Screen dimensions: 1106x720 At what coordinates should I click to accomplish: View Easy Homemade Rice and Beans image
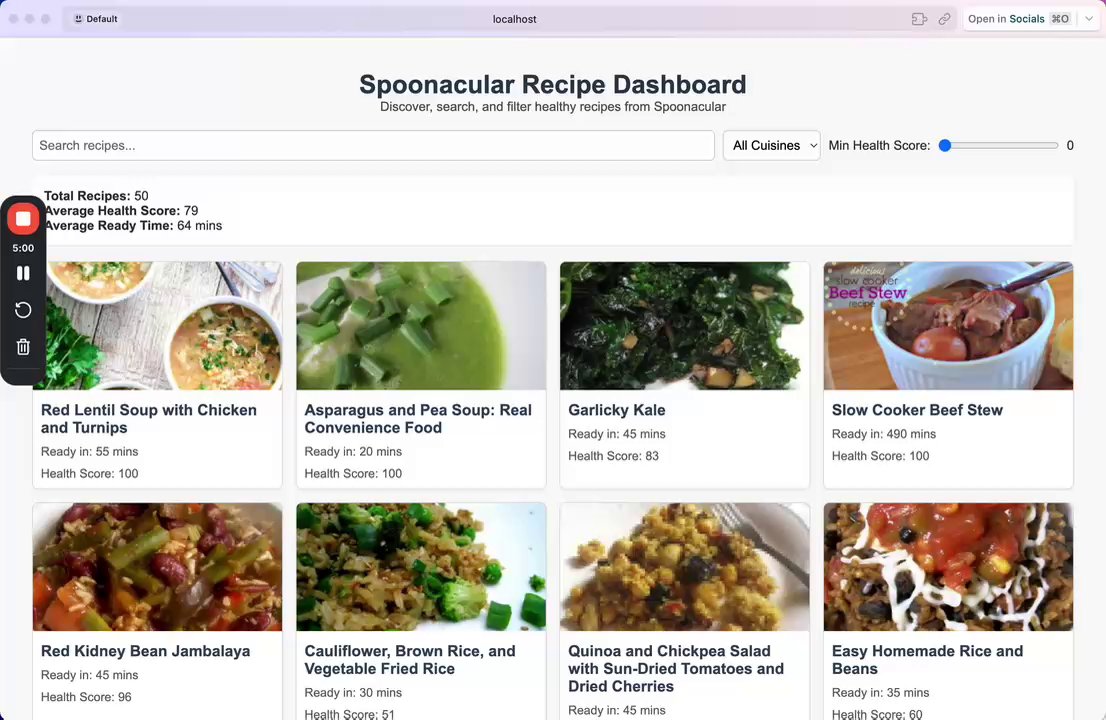point(948,567)
